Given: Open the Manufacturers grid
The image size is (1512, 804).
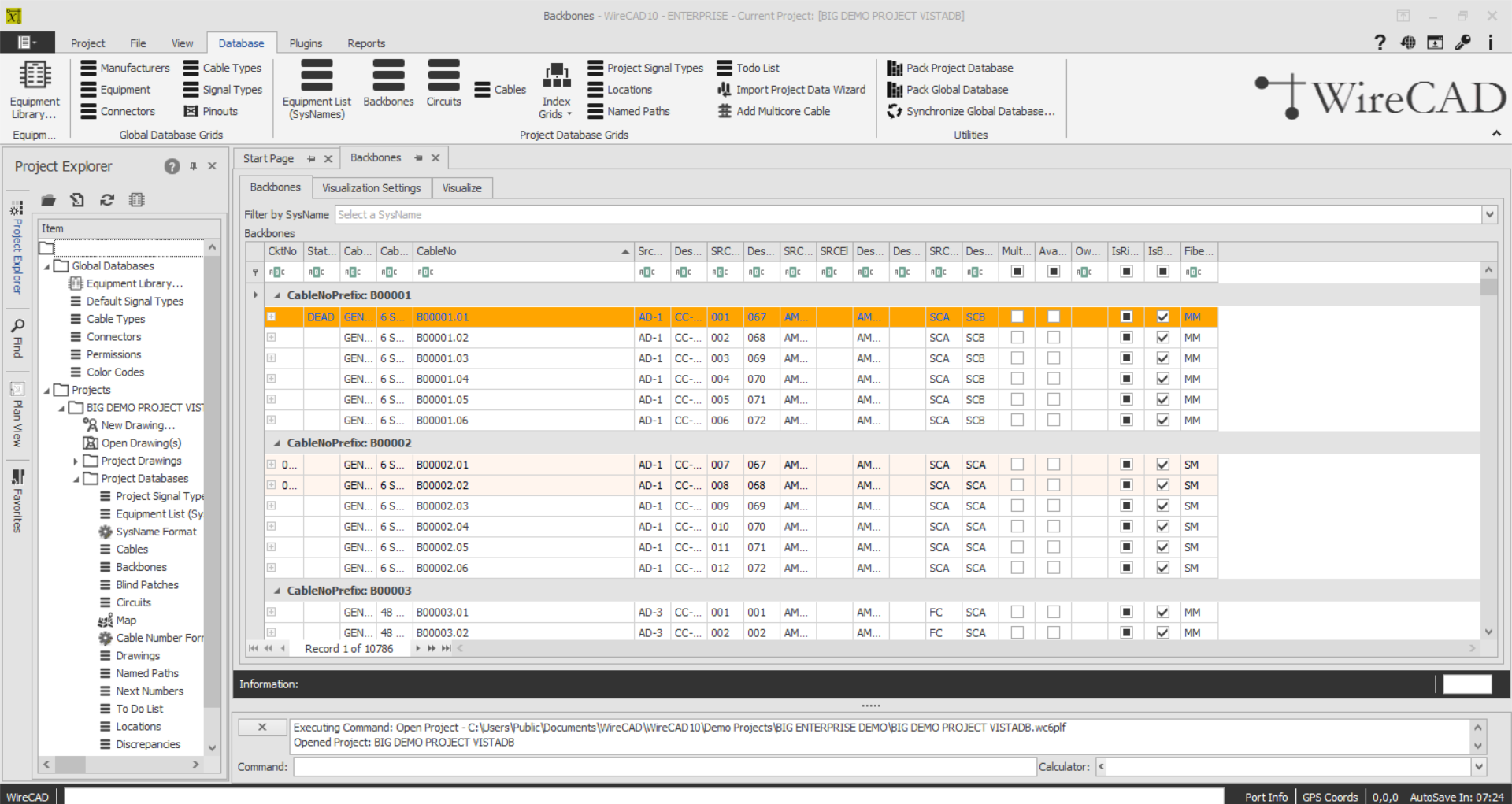Looking at the screenshot, I should [x=125, y=68].
